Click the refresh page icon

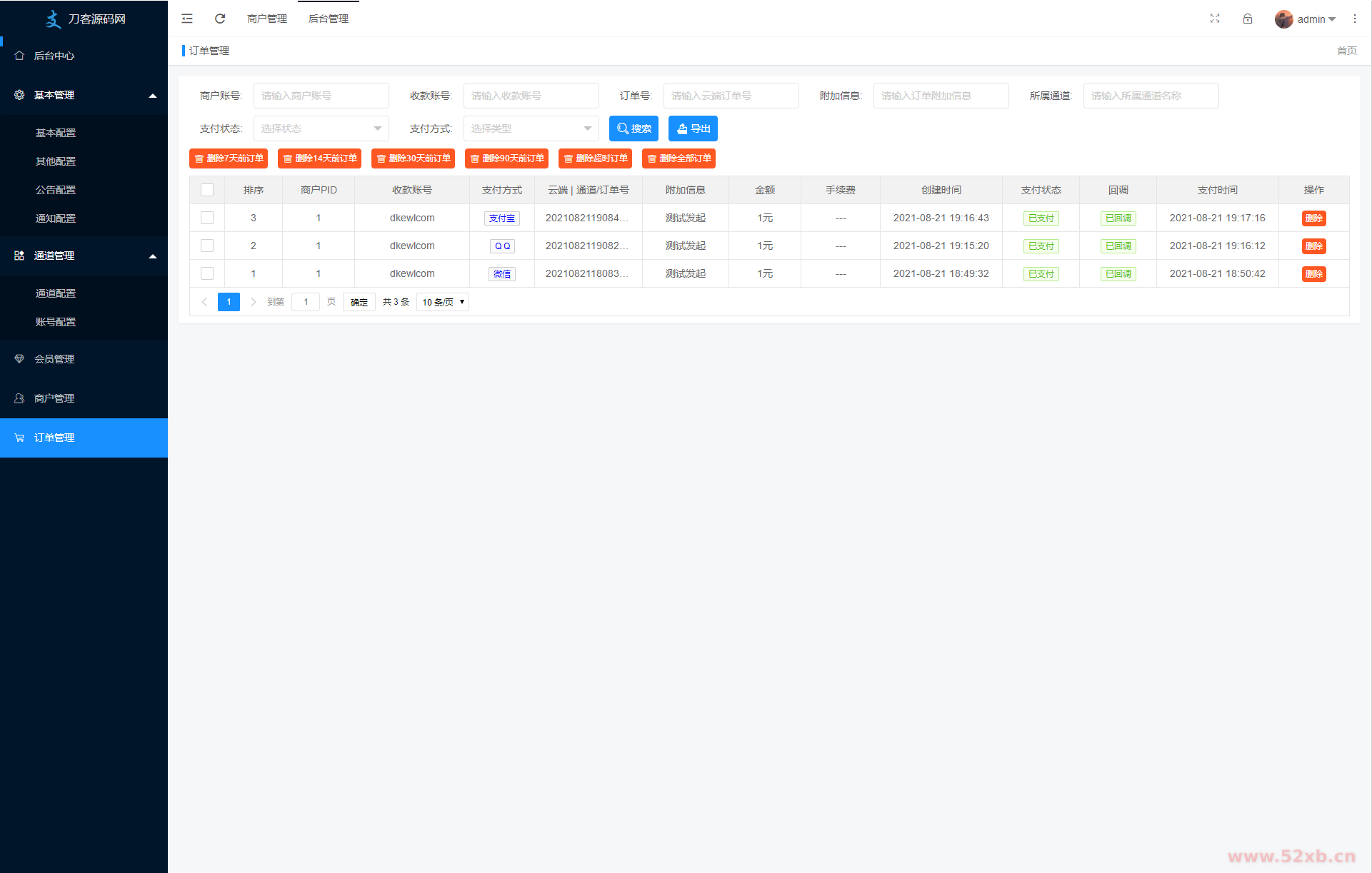tap(220, 19)
